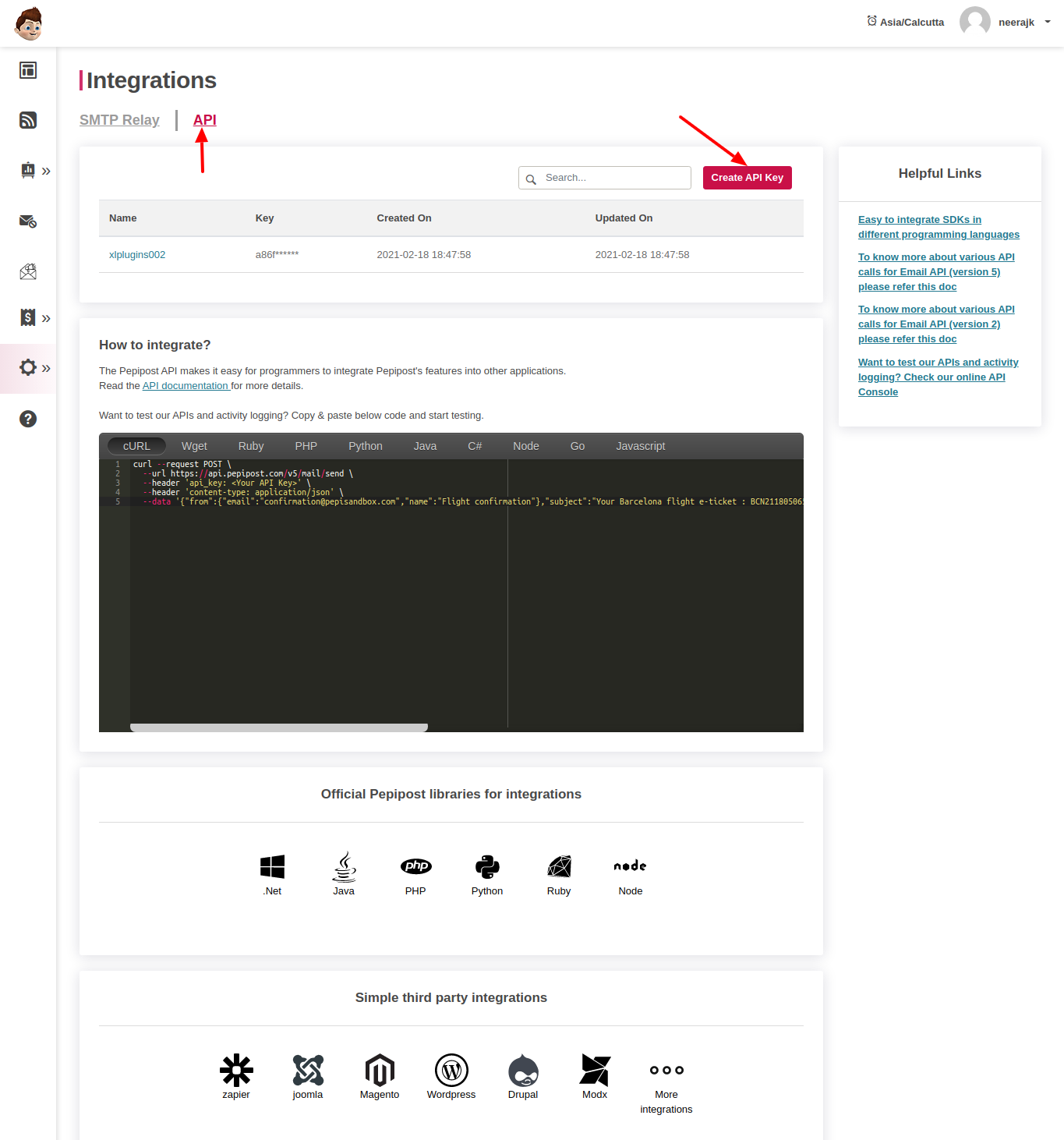Open the Magento integration icon
Screen dimensions: 1064x1140
coord(380,1070)
